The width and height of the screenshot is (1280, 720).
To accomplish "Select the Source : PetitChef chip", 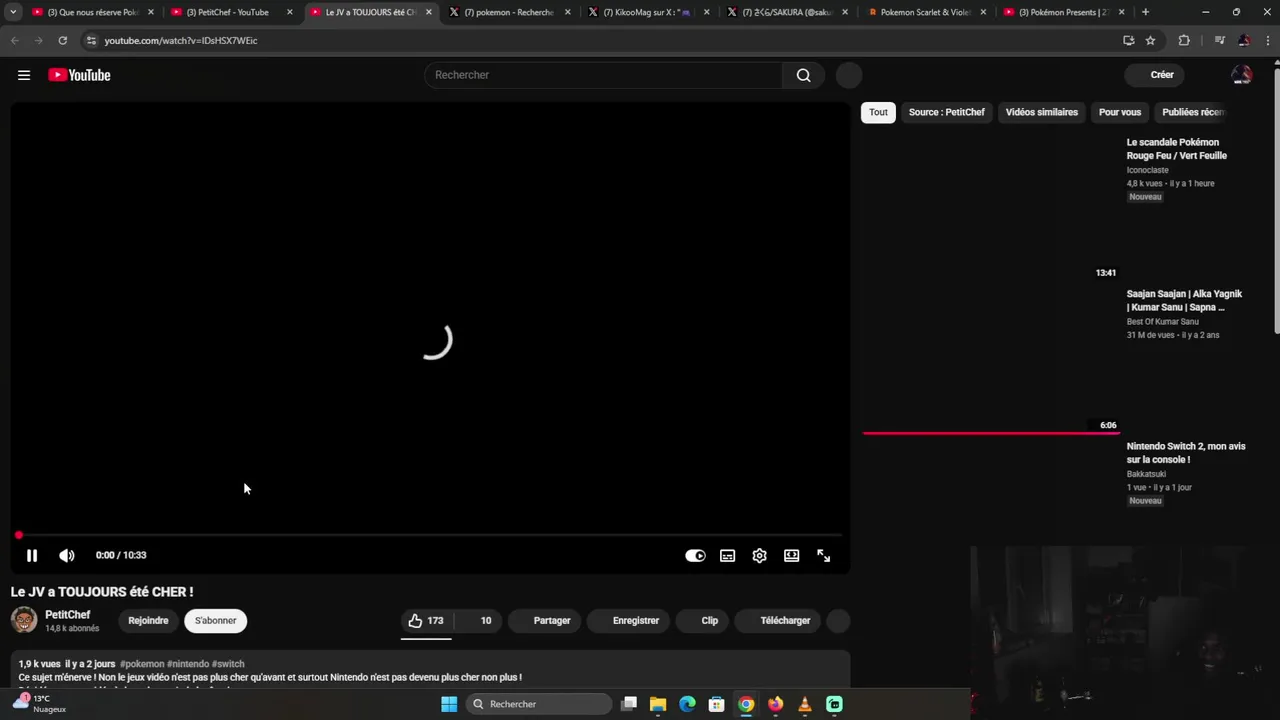I will pos(947,112).
